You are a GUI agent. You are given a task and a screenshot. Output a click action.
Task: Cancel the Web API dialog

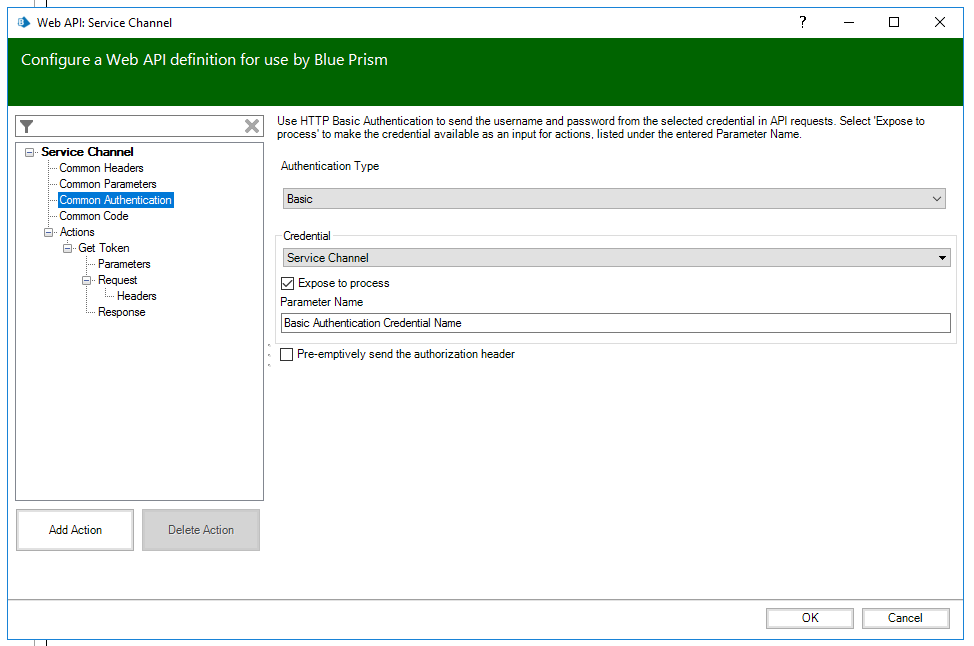[x=905, y=618]
